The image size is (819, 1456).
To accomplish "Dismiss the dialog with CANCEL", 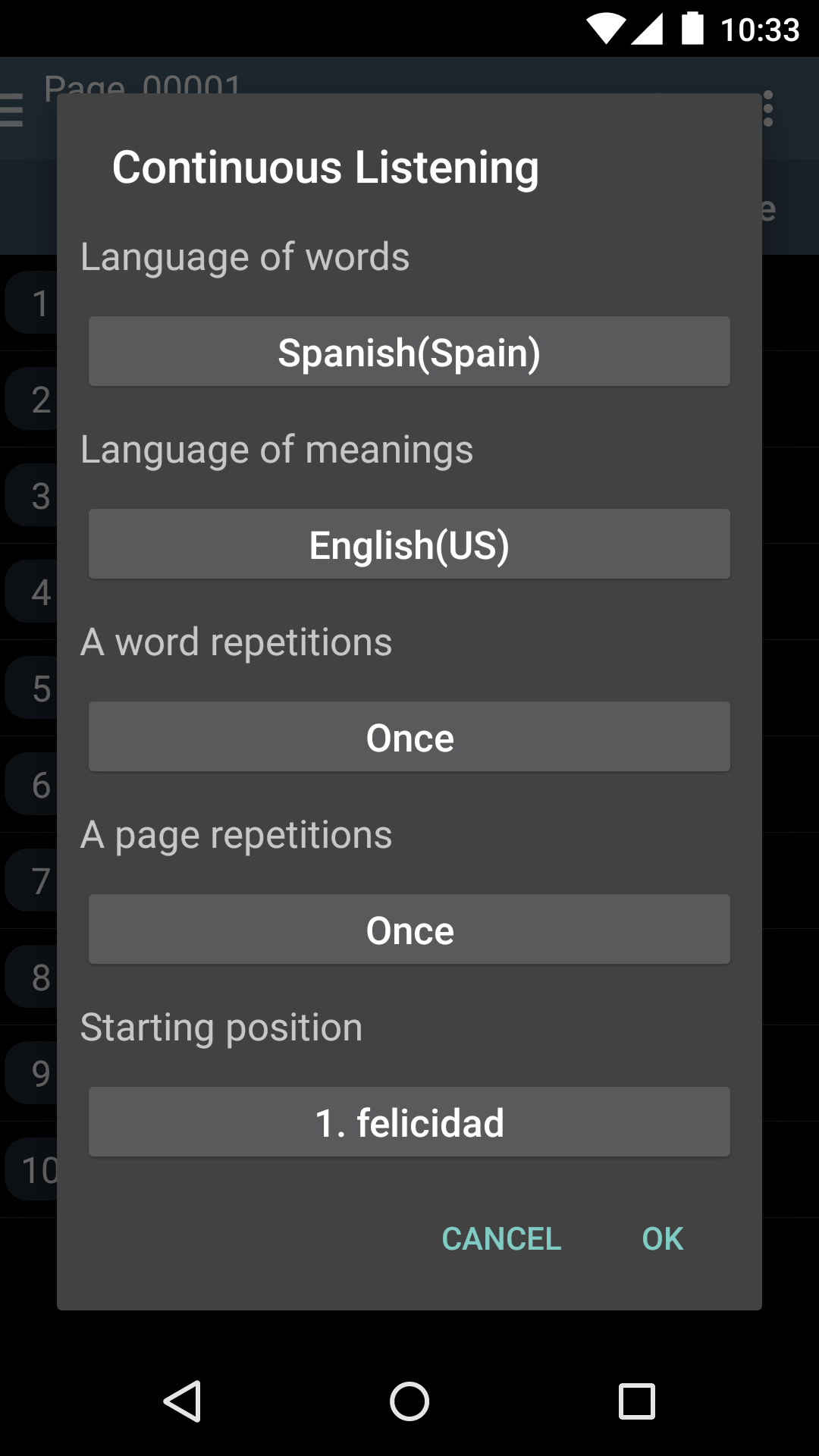I will coord(501,1239).
